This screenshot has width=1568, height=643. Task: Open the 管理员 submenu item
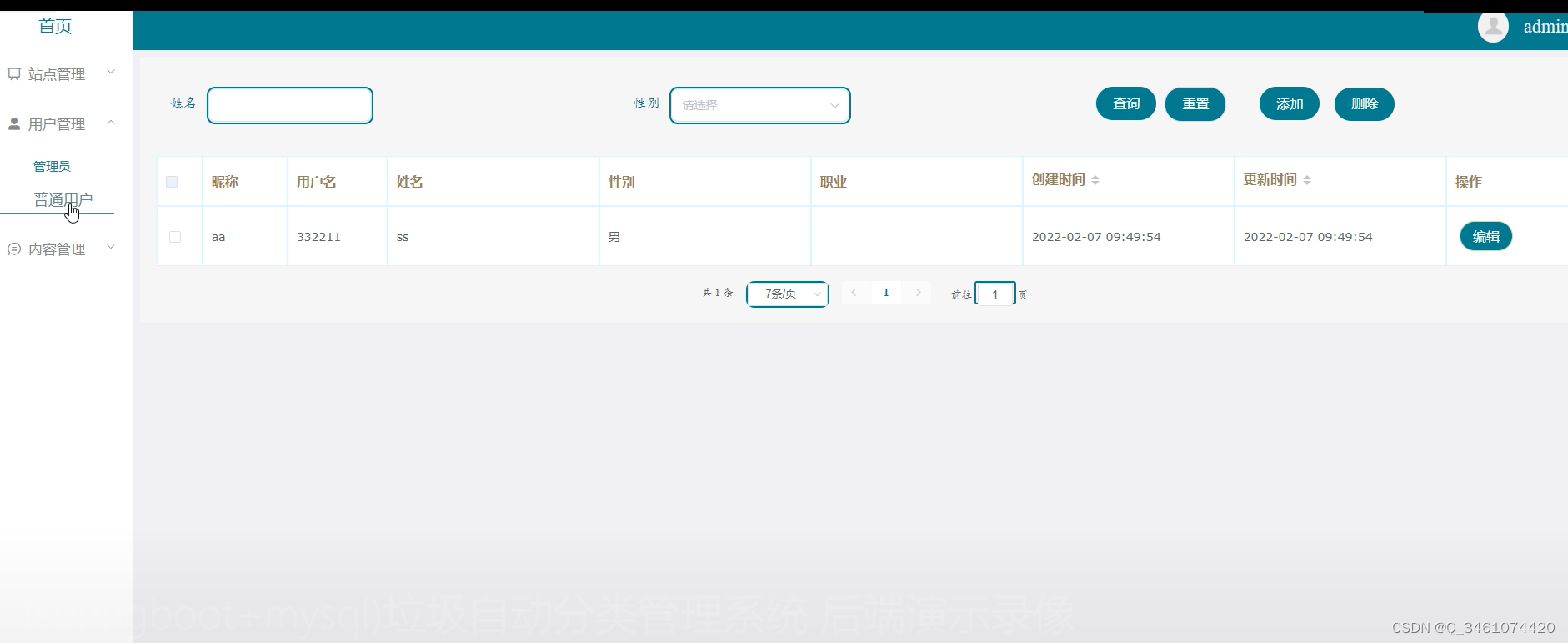click(52, 166)
